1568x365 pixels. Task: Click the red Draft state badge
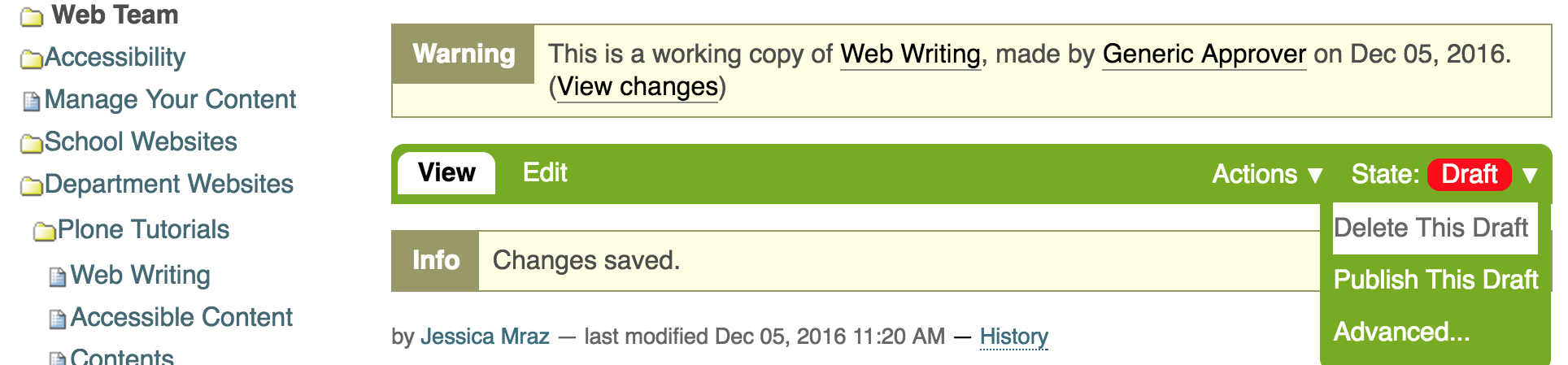click(x=1470, y=174)
